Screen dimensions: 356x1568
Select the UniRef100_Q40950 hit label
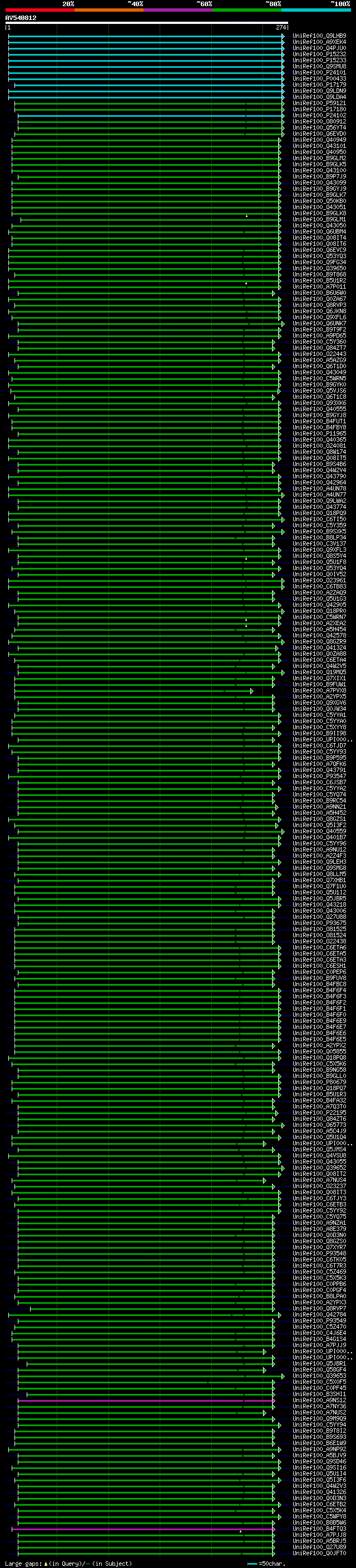point(319,152)
